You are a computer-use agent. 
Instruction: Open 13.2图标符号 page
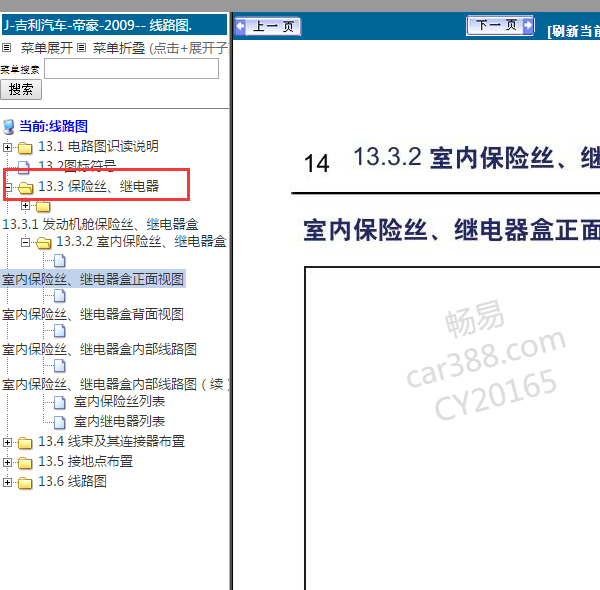tap(77, 165)
